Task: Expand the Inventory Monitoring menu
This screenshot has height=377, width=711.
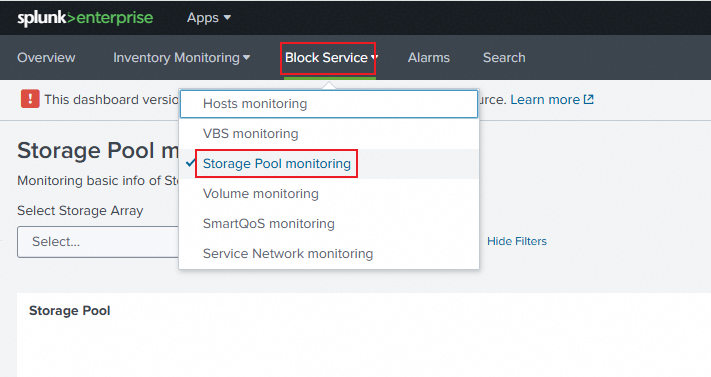Action: click(x=181, y=58)
